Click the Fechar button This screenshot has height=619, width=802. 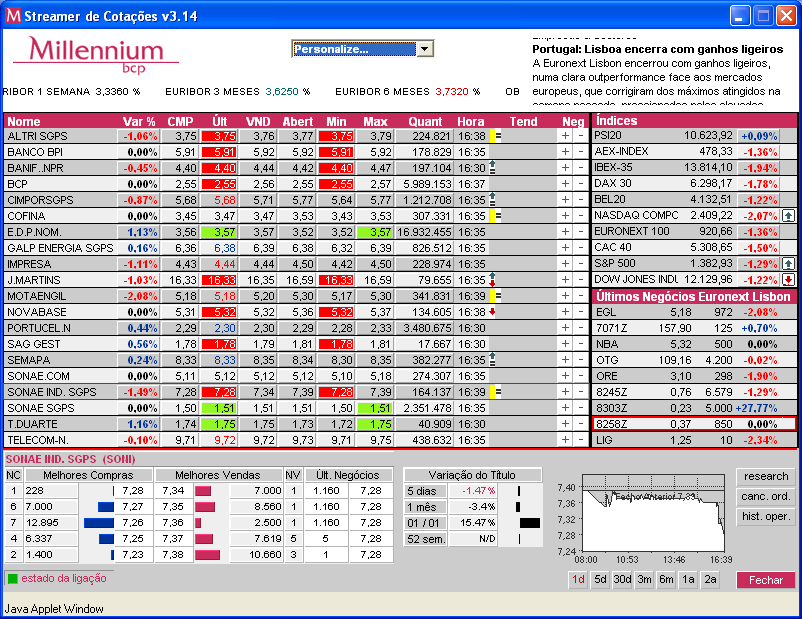(766, 580)
